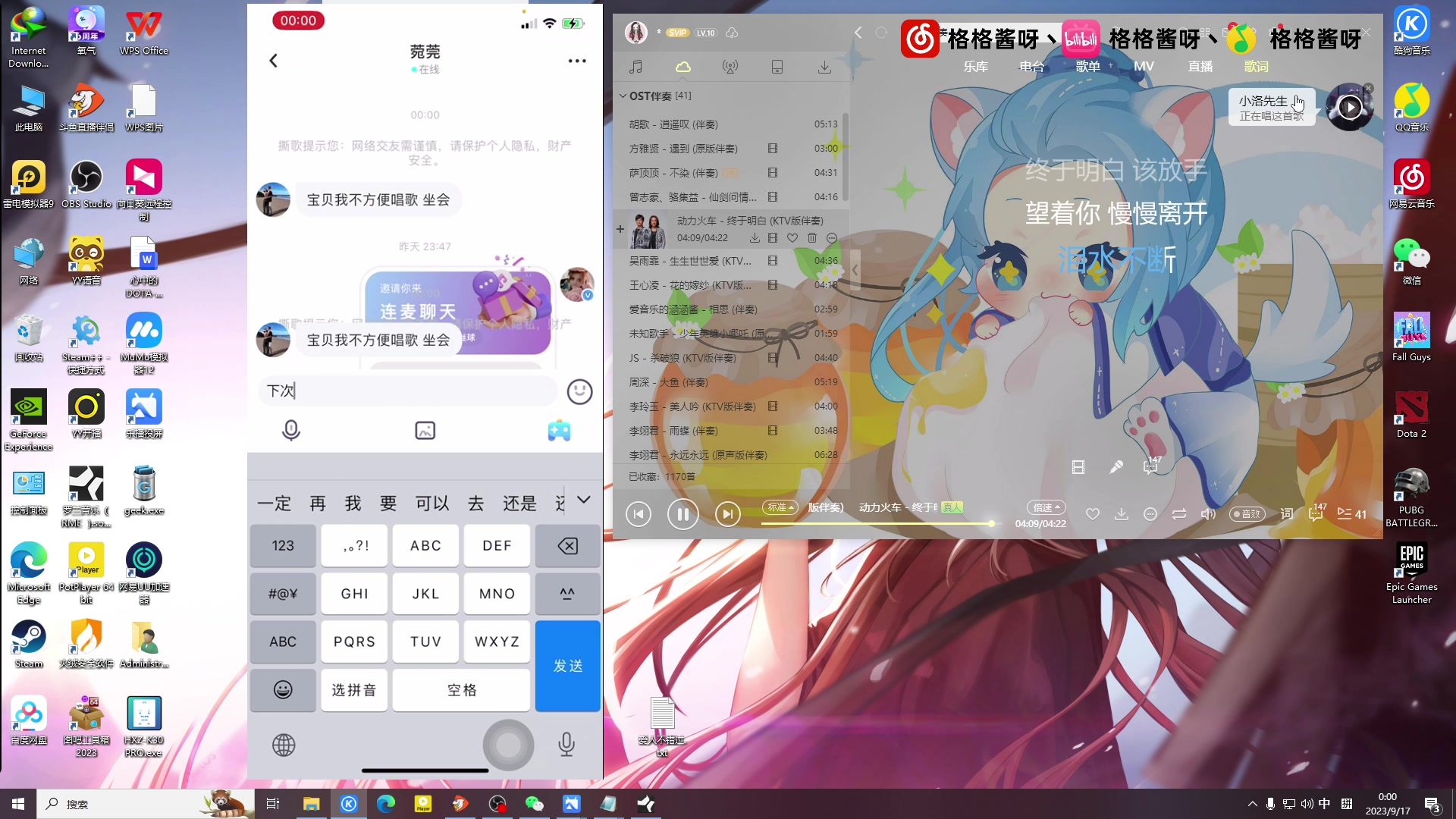This screenshot has height=819, width=1456.
Task: Download the playing 动力火车 track in list
Action: tap(755, 238)
